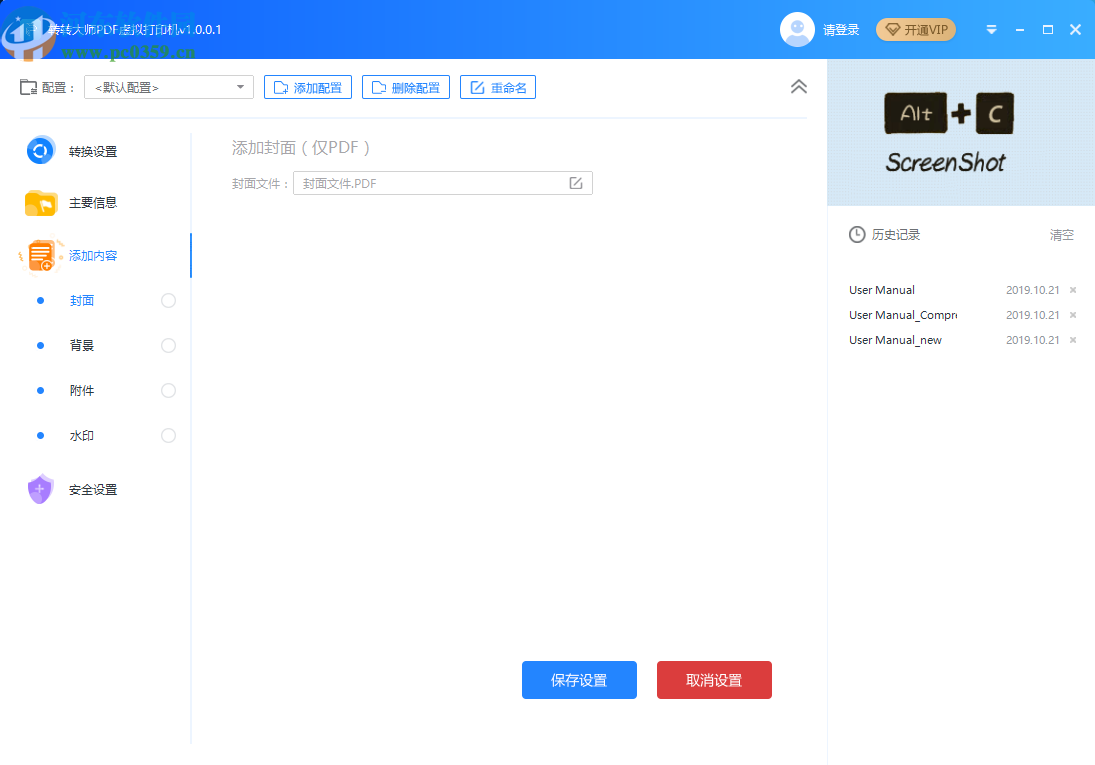Click the 保存设置 save button
Screen dimensions: 1095x765
579,680
